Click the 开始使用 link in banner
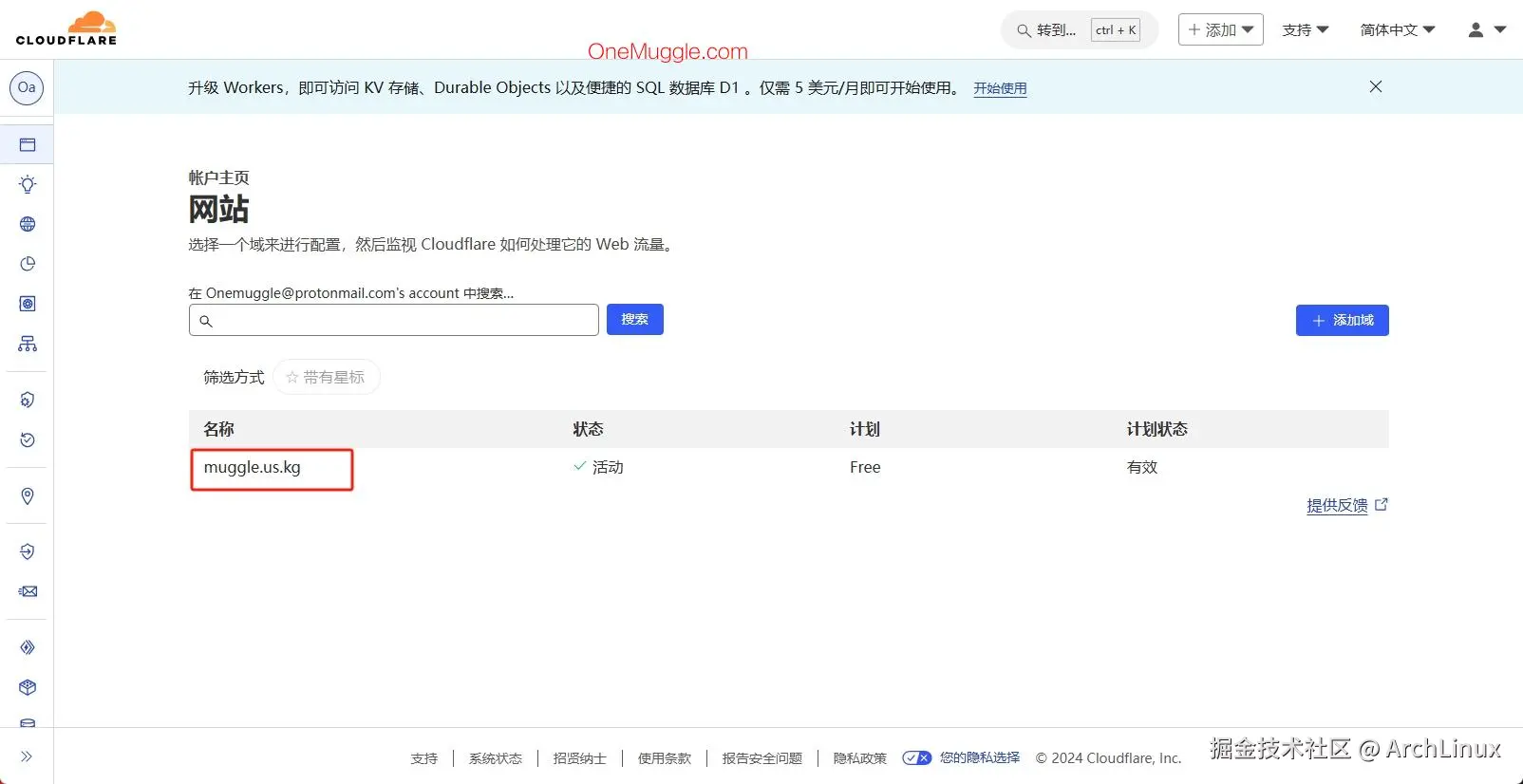1523x784 pixels. click(x=1000, y=88)
